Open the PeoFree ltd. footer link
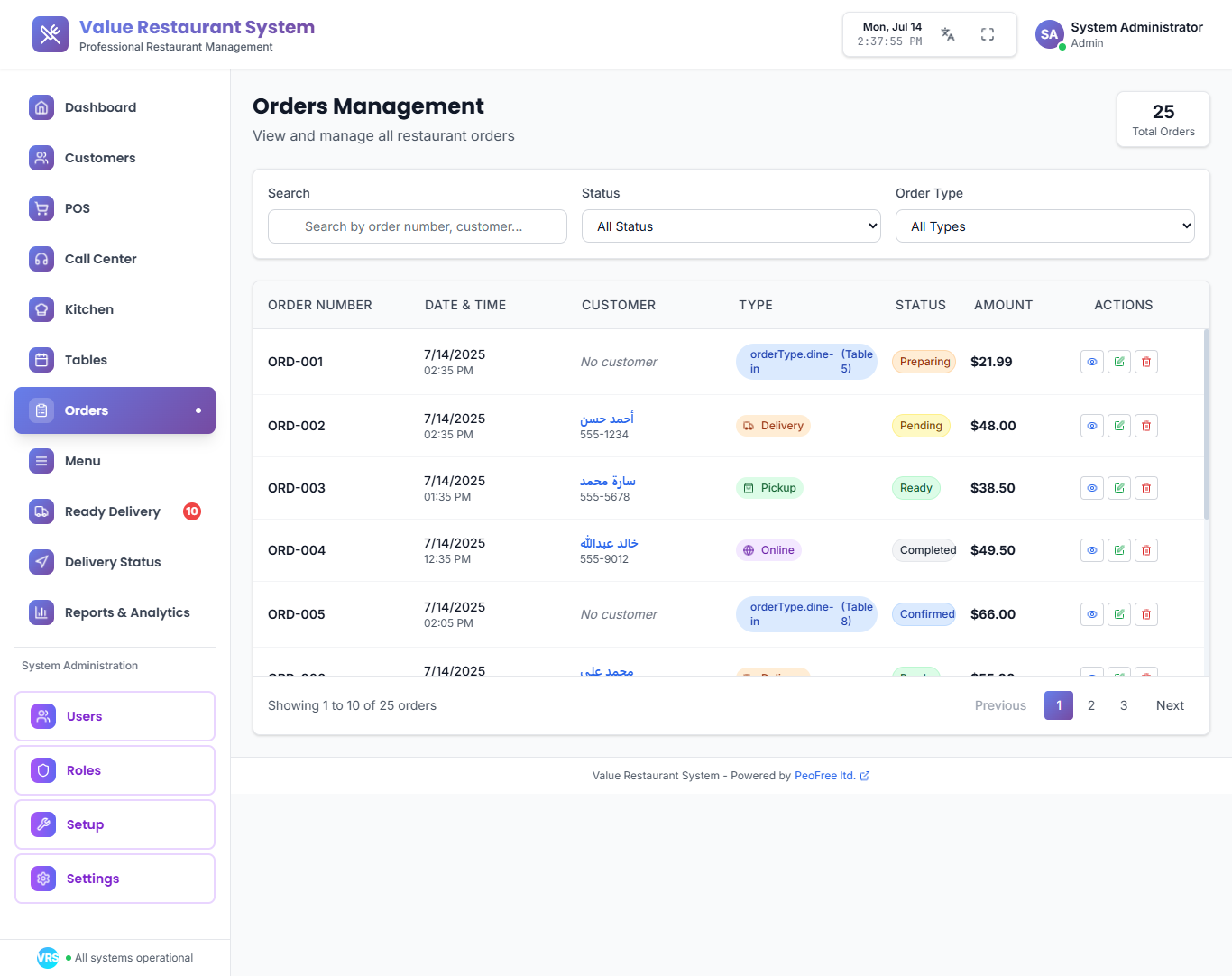 coord(824,776)
